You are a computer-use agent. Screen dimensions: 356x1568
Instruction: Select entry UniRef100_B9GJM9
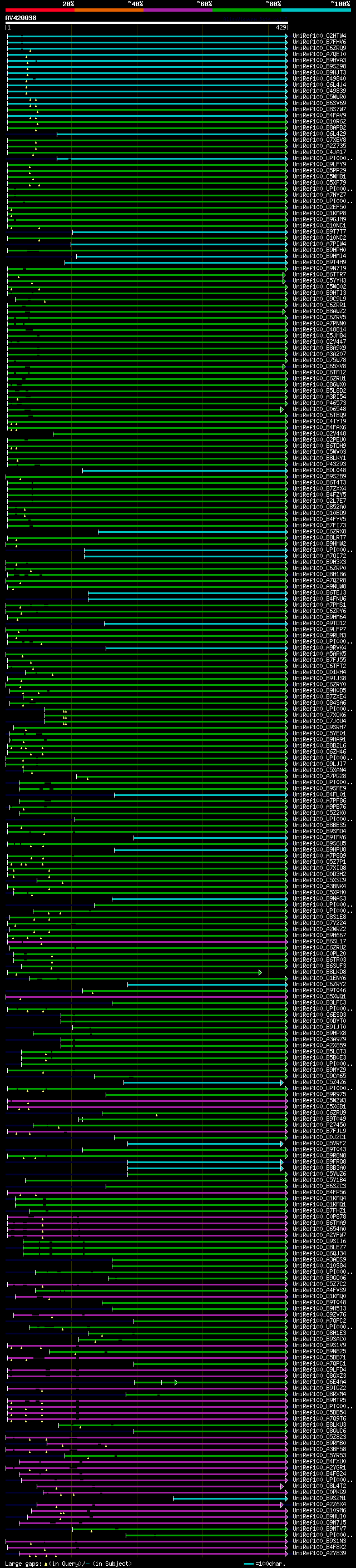[x=319, y=219]
